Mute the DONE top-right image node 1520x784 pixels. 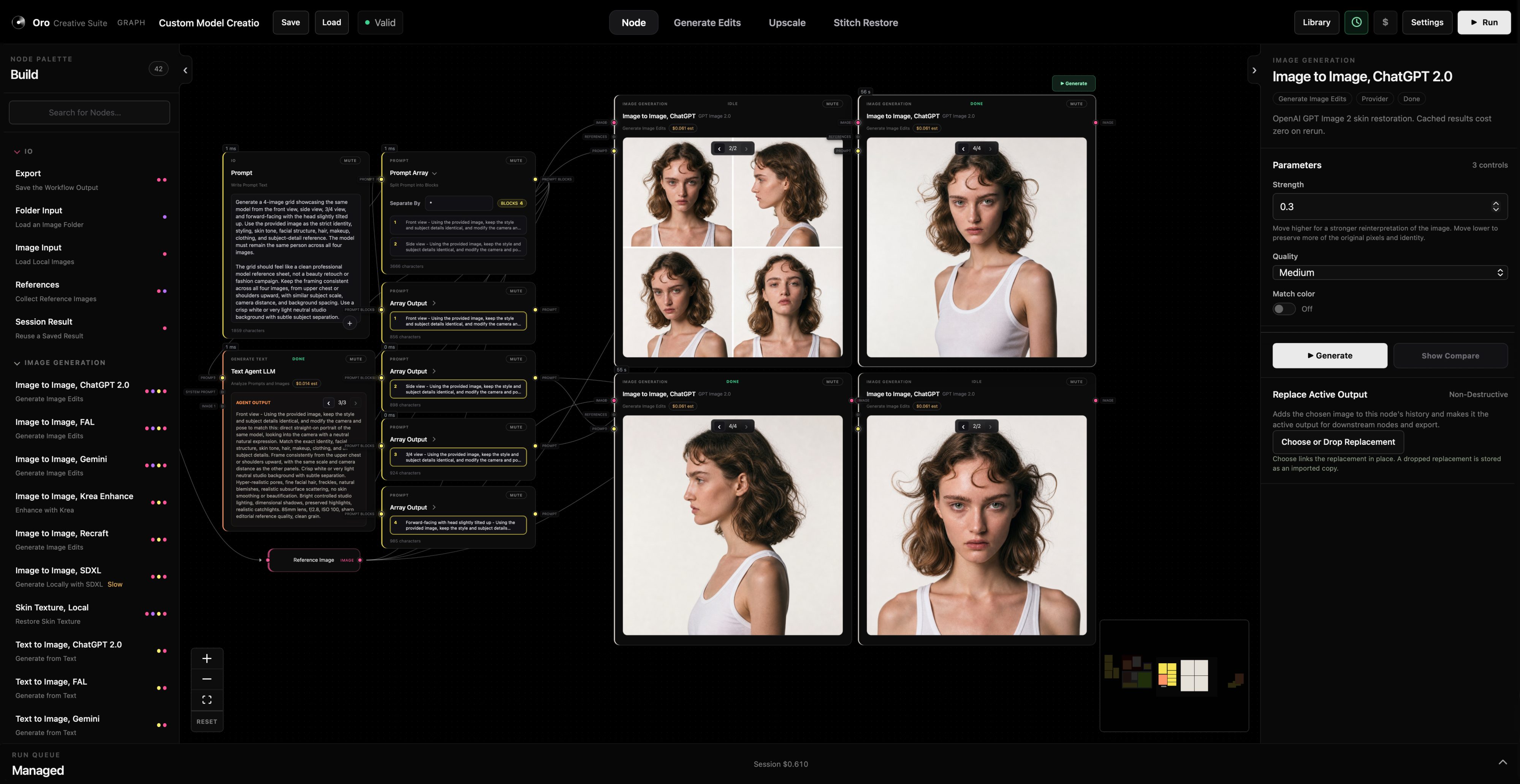[x=1076, y=104]
